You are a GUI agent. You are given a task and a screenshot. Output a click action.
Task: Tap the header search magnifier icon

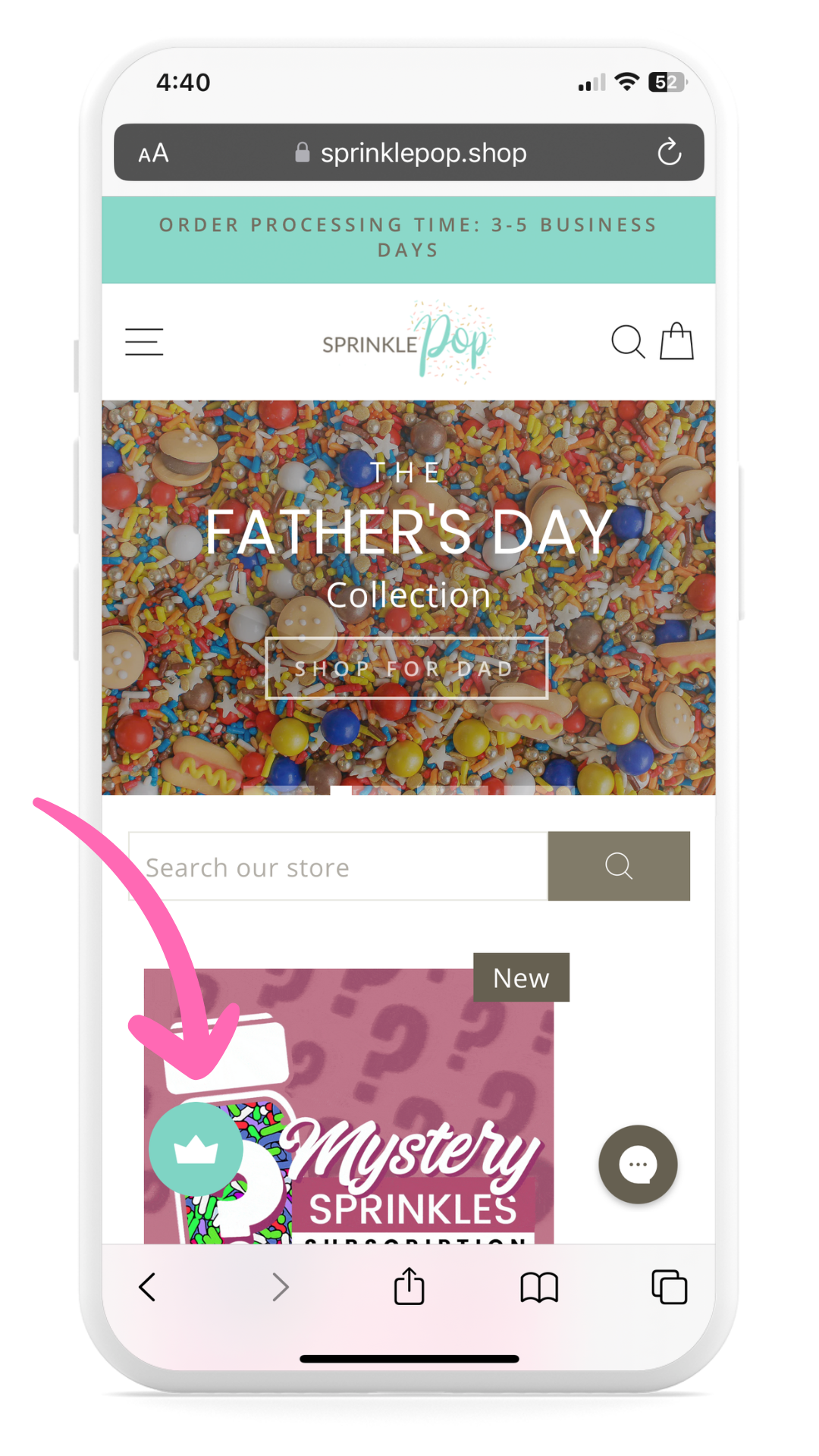coord(628,342)
